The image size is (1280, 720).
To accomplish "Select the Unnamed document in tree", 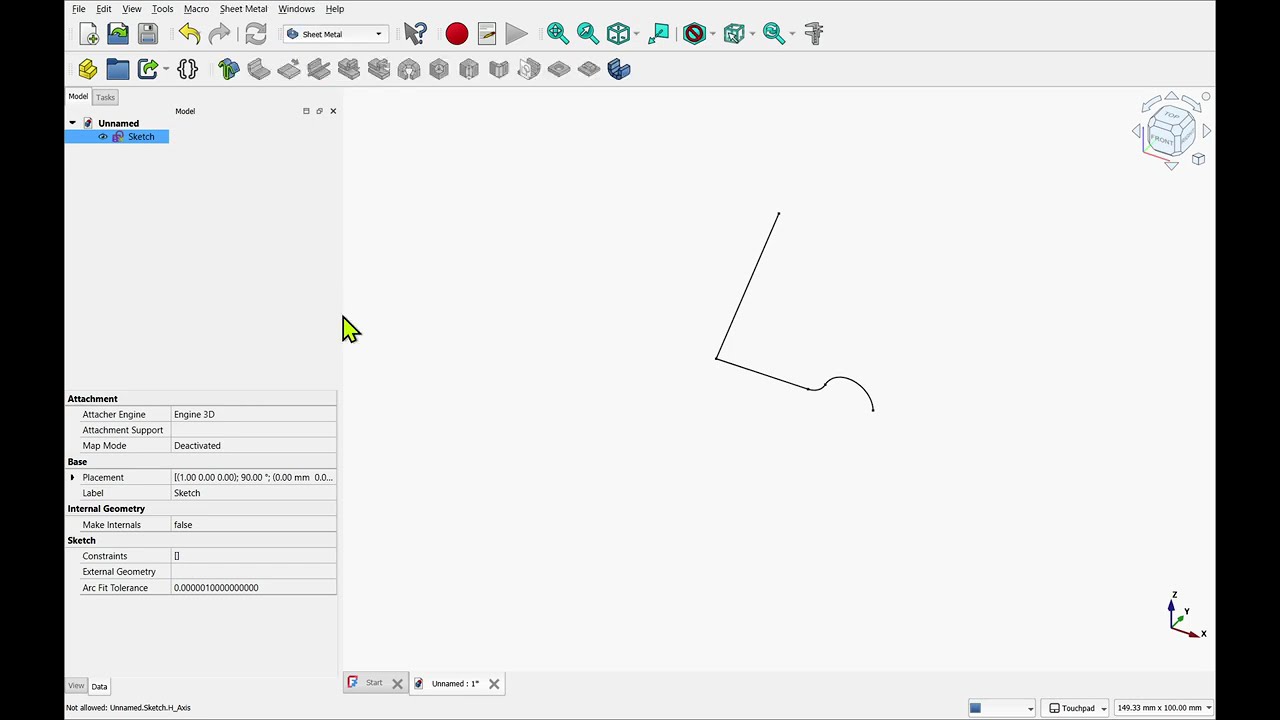I will pos(118,123).
